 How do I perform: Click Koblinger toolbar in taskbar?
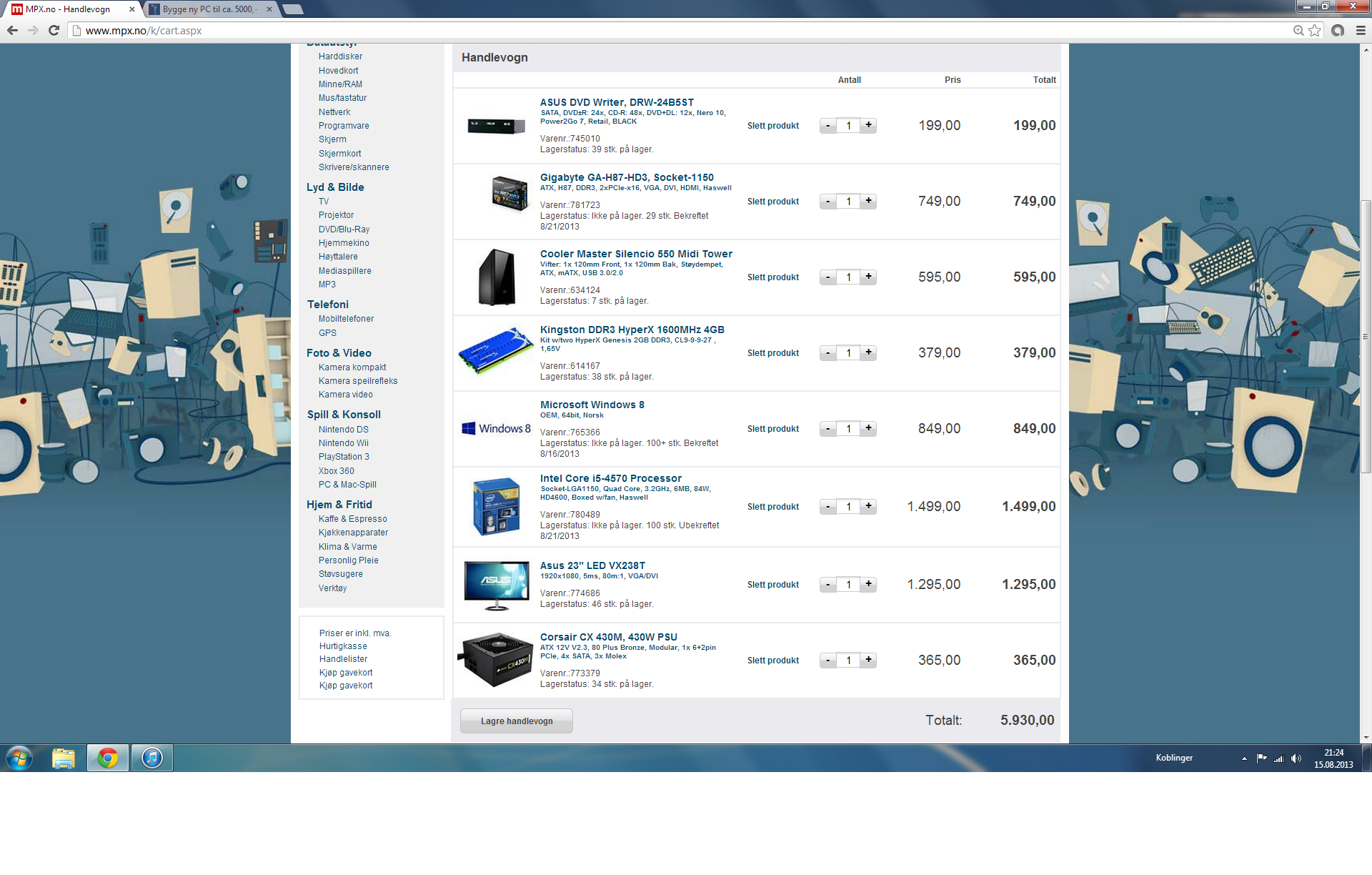click(1174, 758)
